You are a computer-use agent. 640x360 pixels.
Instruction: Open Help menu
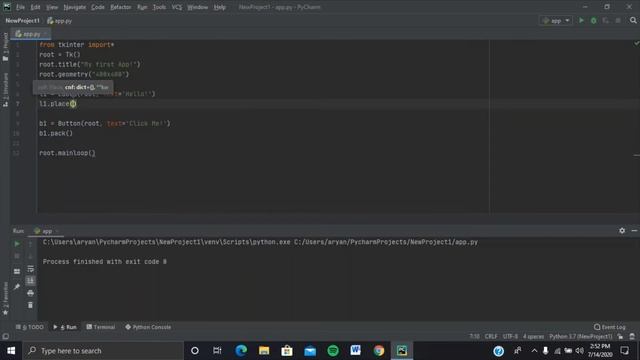220,7
